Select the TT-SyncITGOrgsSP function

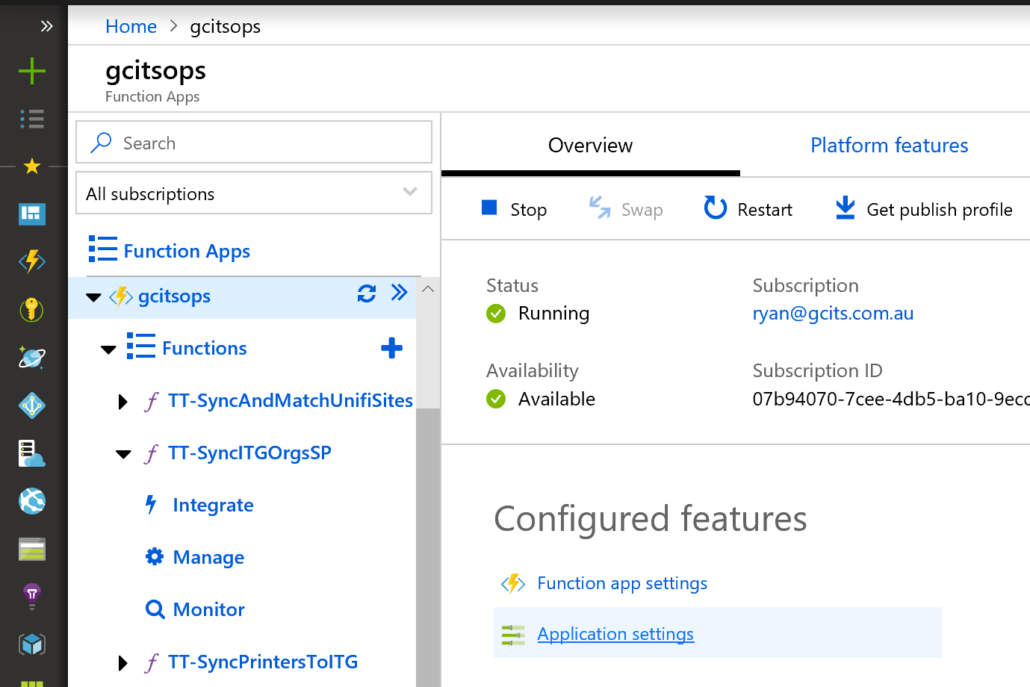point(249,453)
